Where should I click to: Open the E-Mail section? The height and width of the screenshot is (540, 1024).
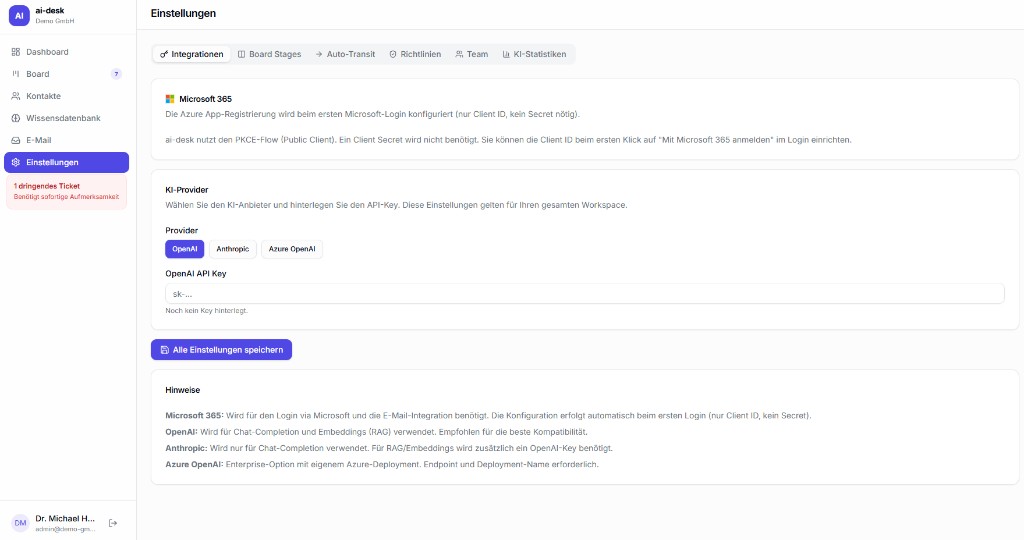click(38, 140)
